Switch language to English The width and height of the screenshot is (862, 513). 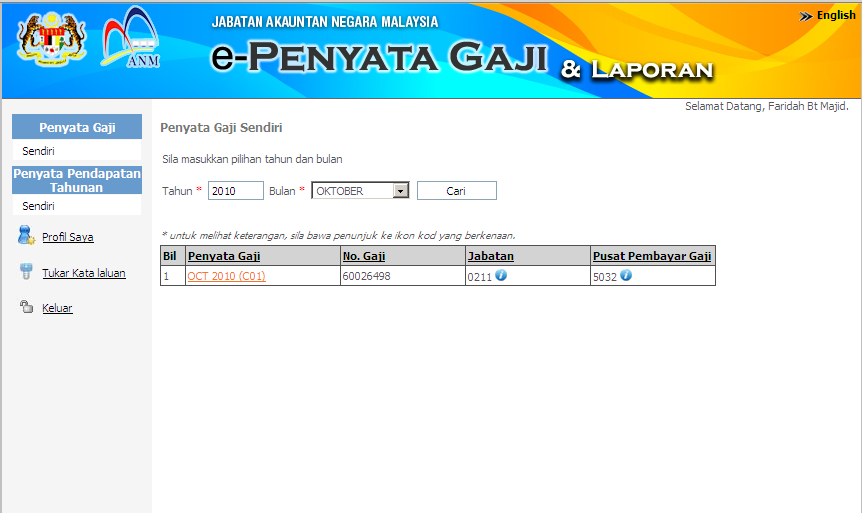[836, 15]
